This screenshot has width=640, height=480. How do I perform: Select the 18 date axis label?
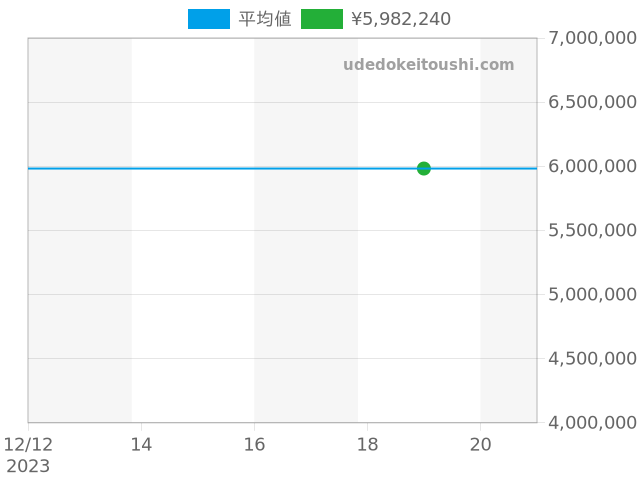point(367,444)
